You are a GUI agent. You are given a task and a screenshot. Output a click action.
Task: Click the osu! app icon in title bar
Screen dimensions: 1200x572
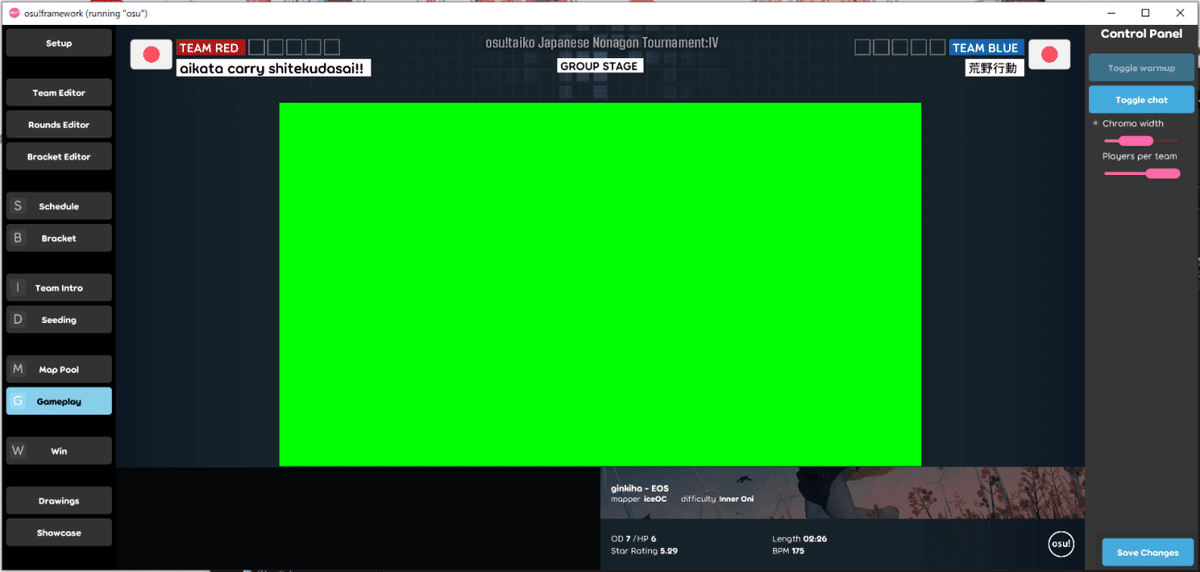[x=14, y=12]
